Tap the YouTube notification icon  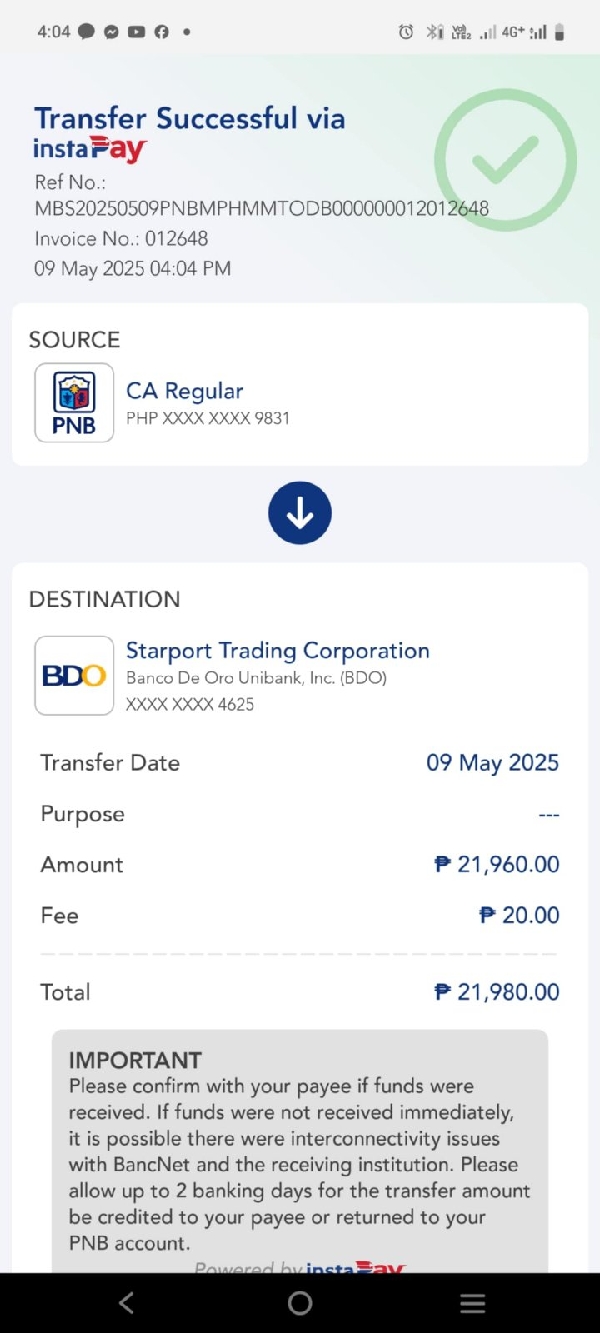coord(137,32)
